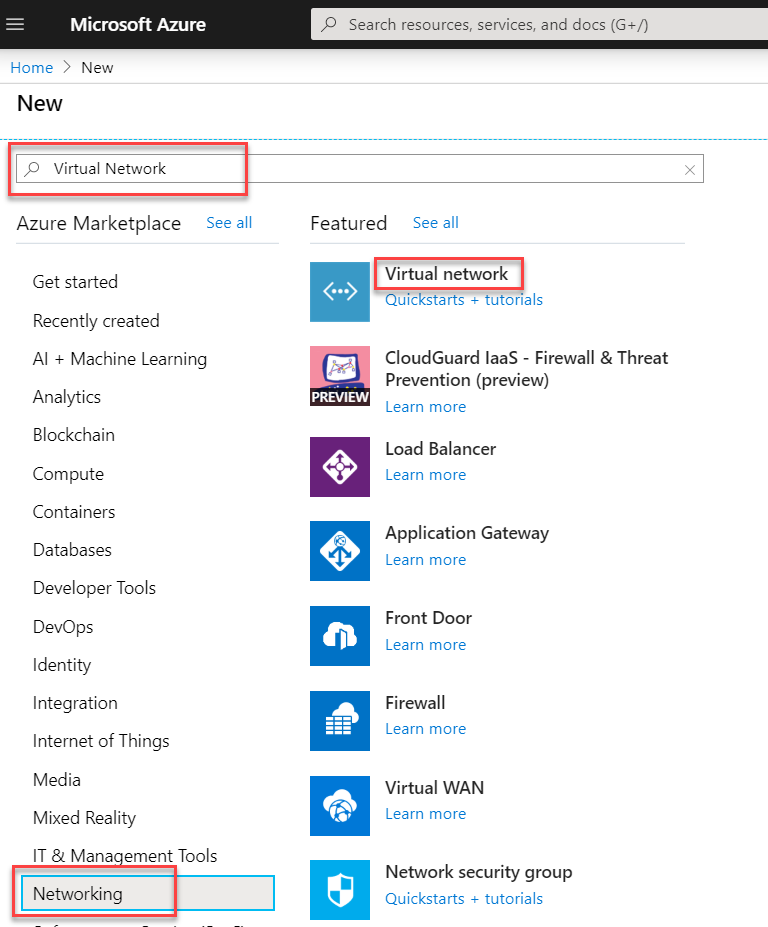Open Application Gateway featured item
This screenshot has height=927, width=768.
point(467,533)
